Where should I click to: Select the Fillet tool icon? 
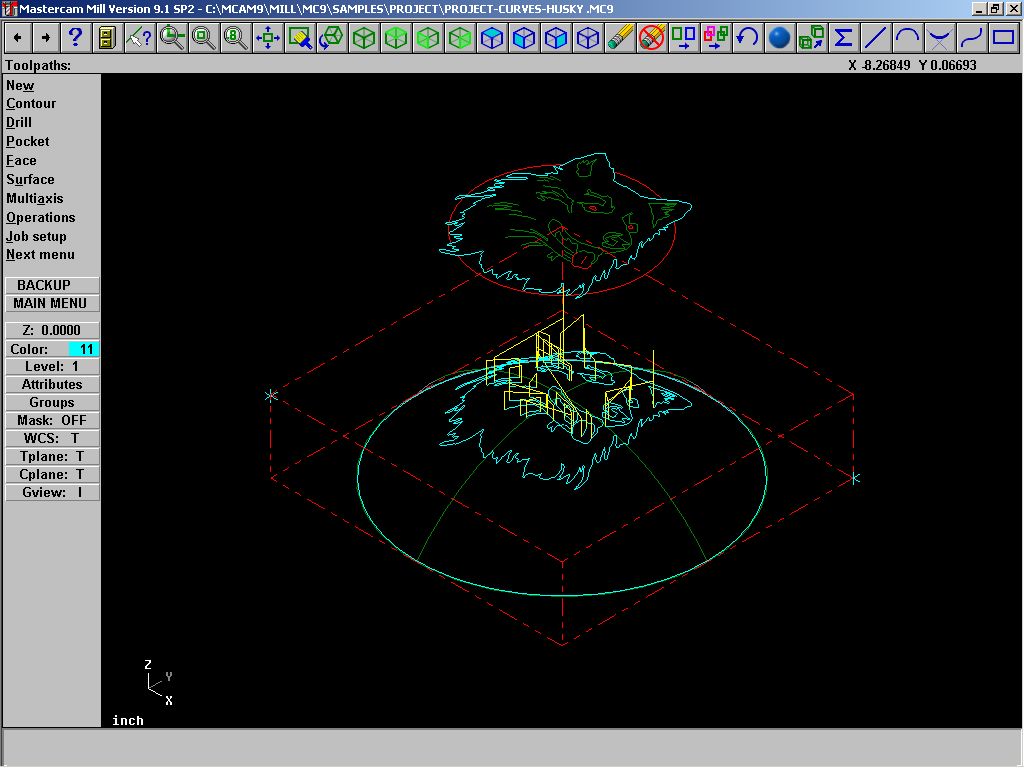[940, 38]
